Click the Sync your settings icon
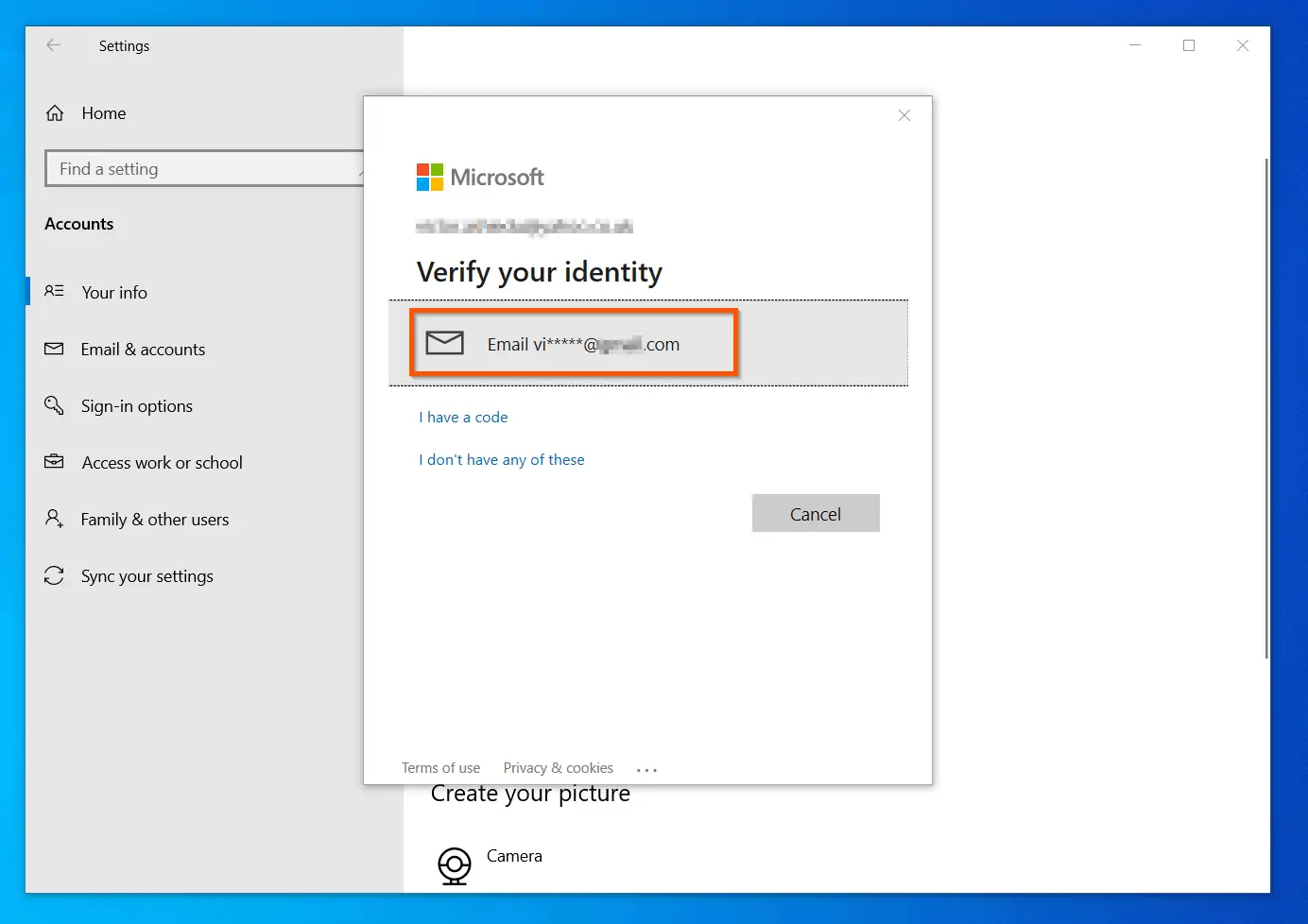The height and width of the screenshot is (924, 1308). pyautogui.click(x=55, y=575)
